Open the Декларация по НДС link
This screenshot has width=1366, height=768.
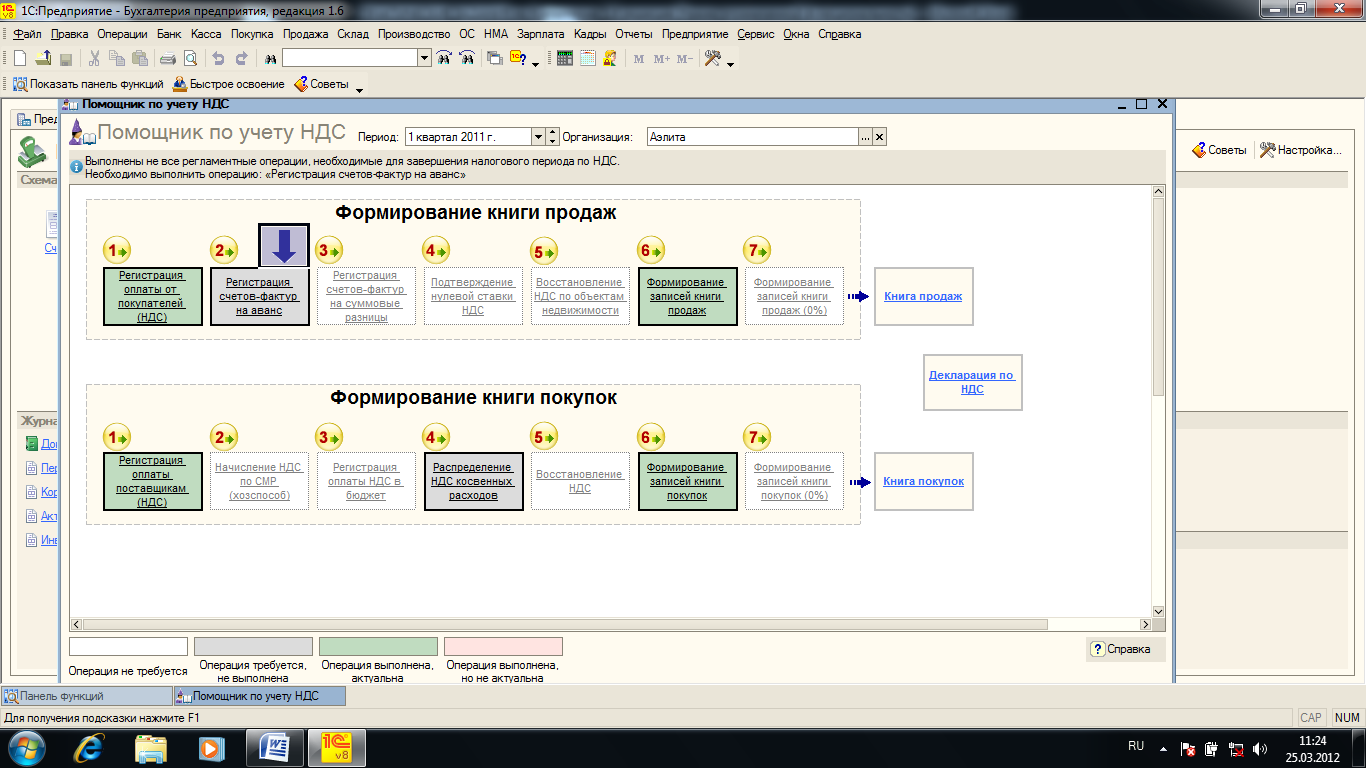click(x=972, y=382)
